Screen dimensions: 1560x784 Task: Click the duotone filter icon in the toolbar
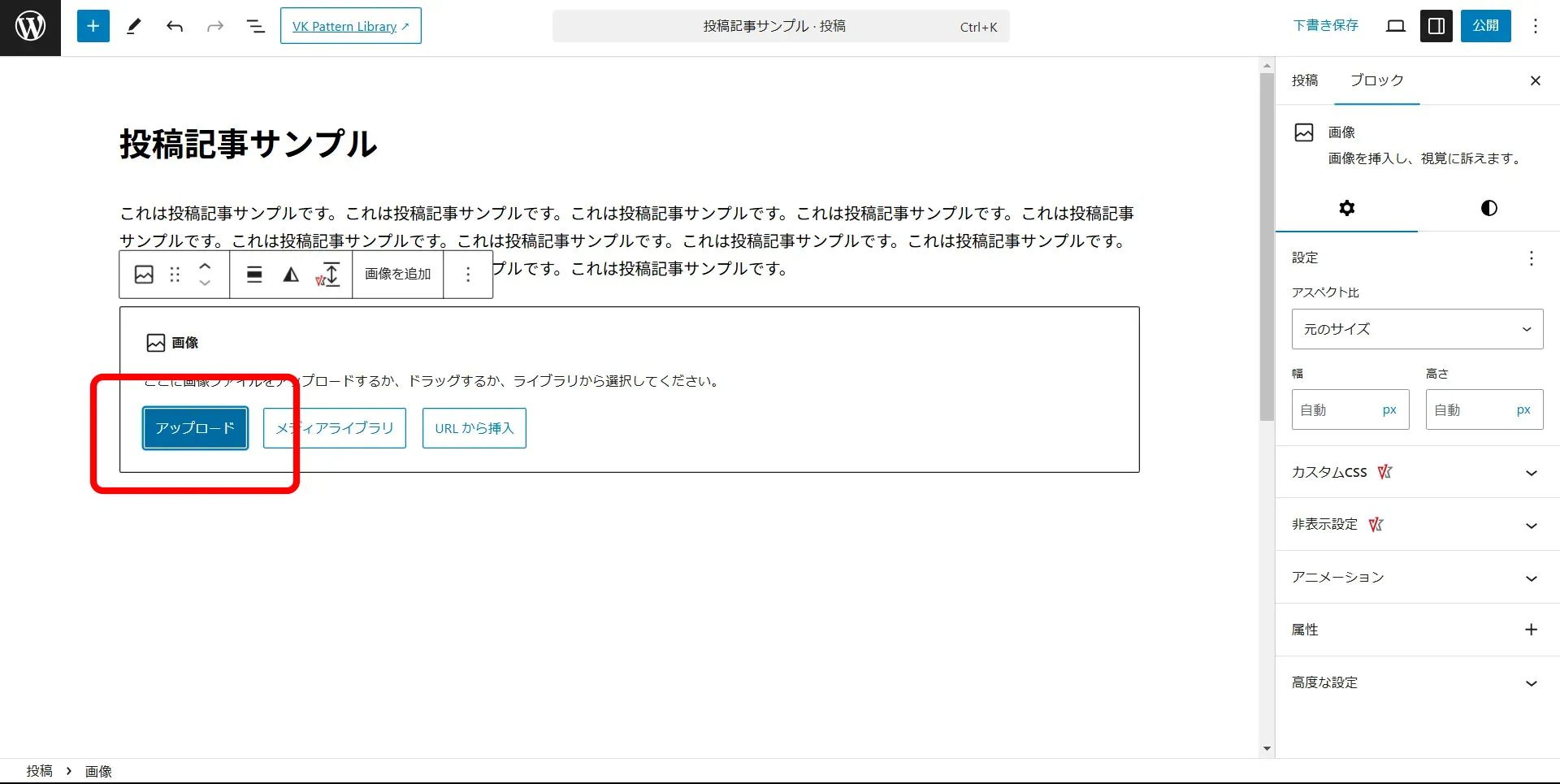click(290, 274)
